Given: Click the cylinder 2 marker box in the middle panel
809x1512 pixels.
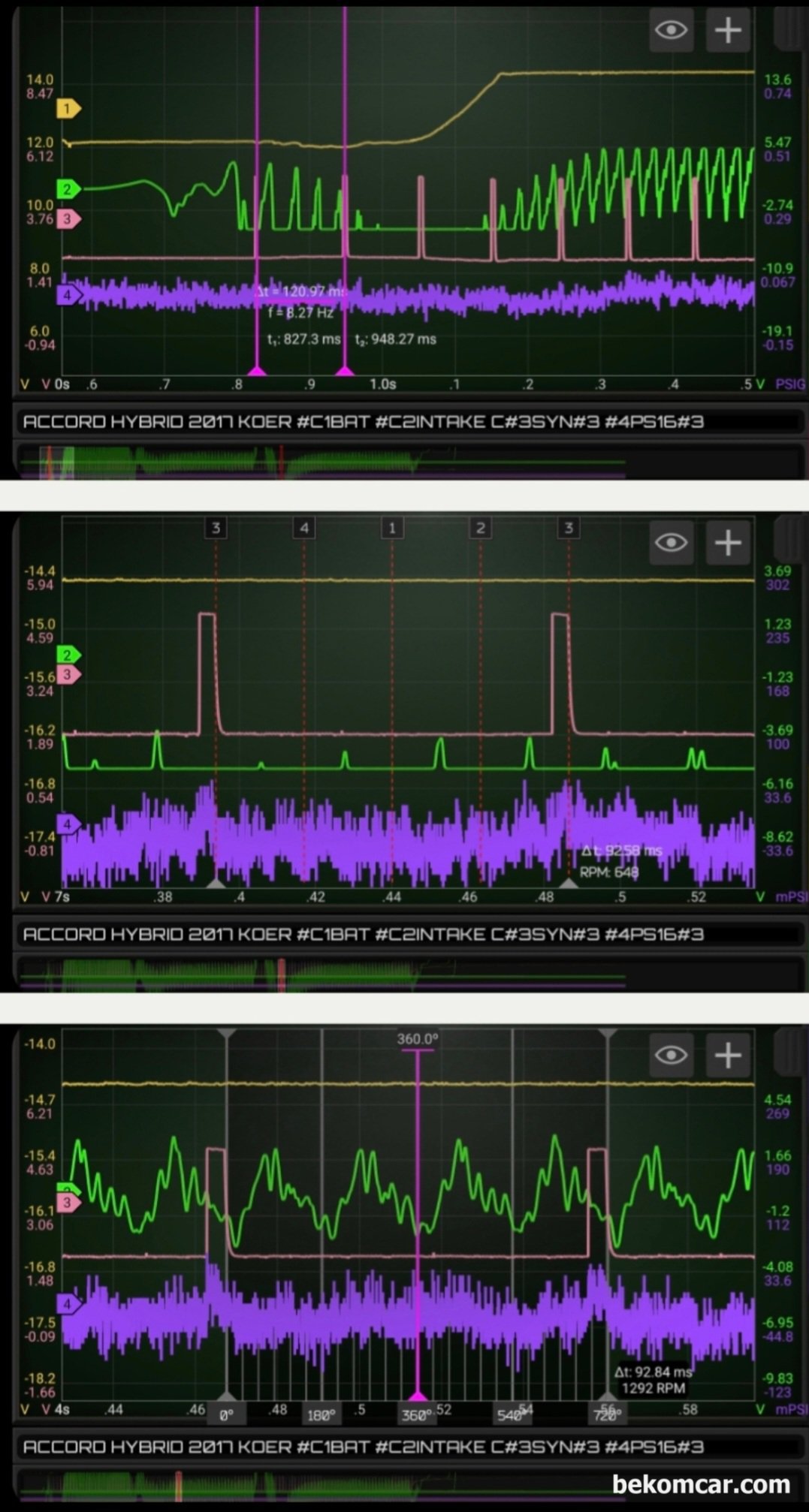Looking at the screenshot, I should click(x=481, y=528).
